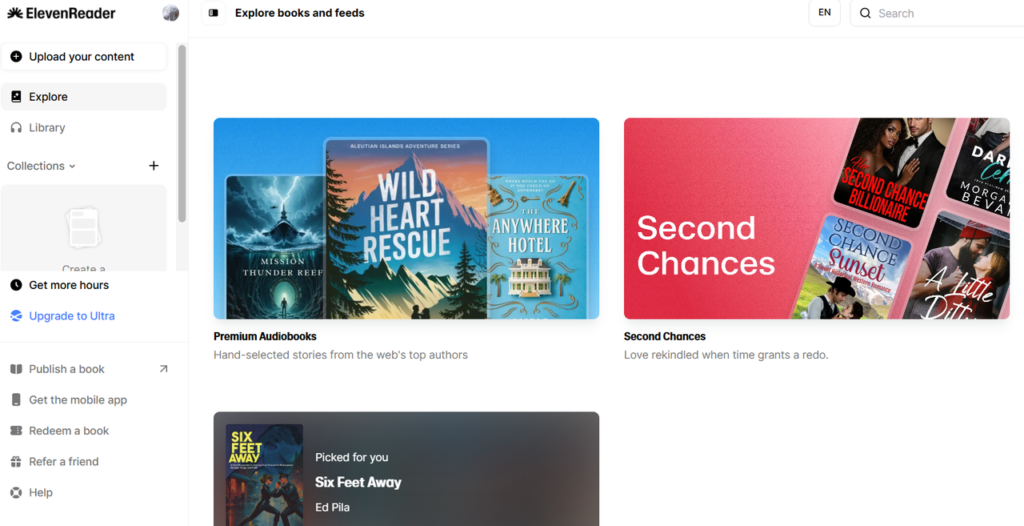This screenshot has height=526, width=1024.
Task: Select Explore in the sidebar
Action: (84, 97)
